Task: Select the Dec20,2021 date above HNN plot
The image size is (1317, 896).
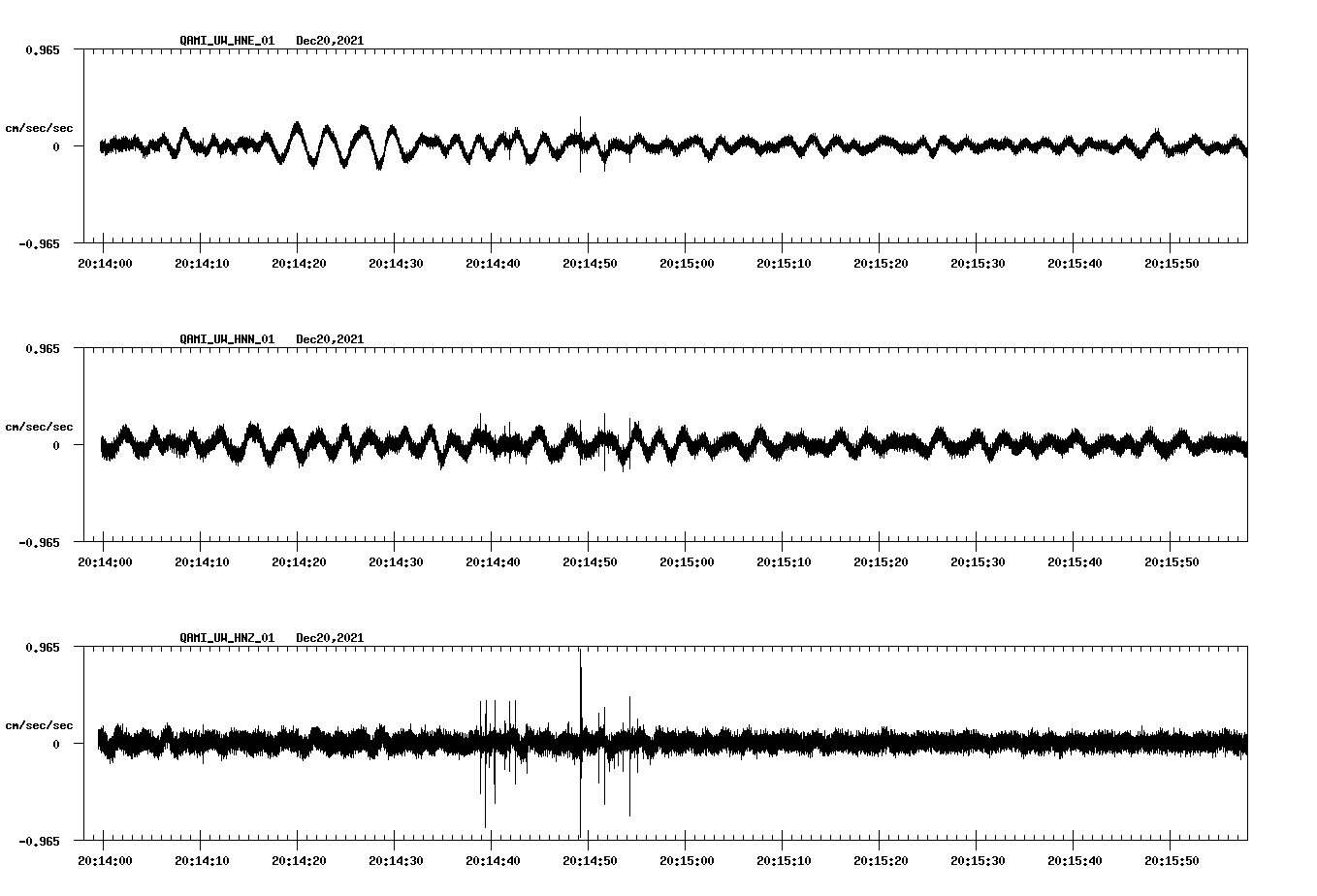Action: [330, 339]
